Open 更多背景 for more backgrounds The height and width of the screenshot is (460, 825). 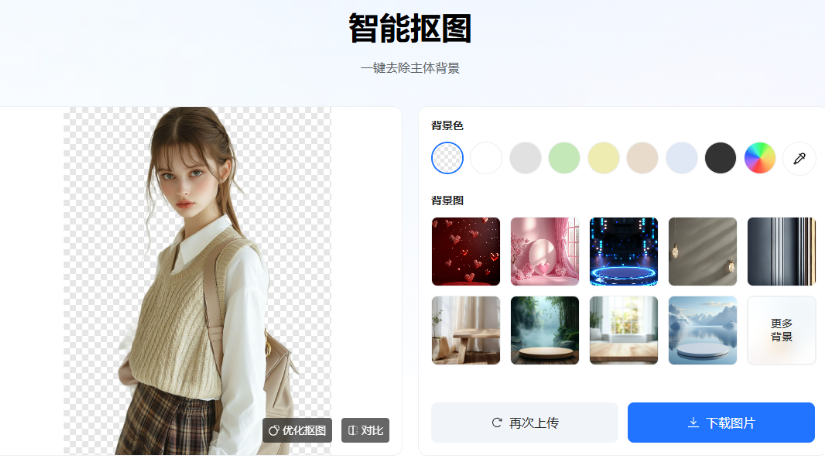(782, 331)
